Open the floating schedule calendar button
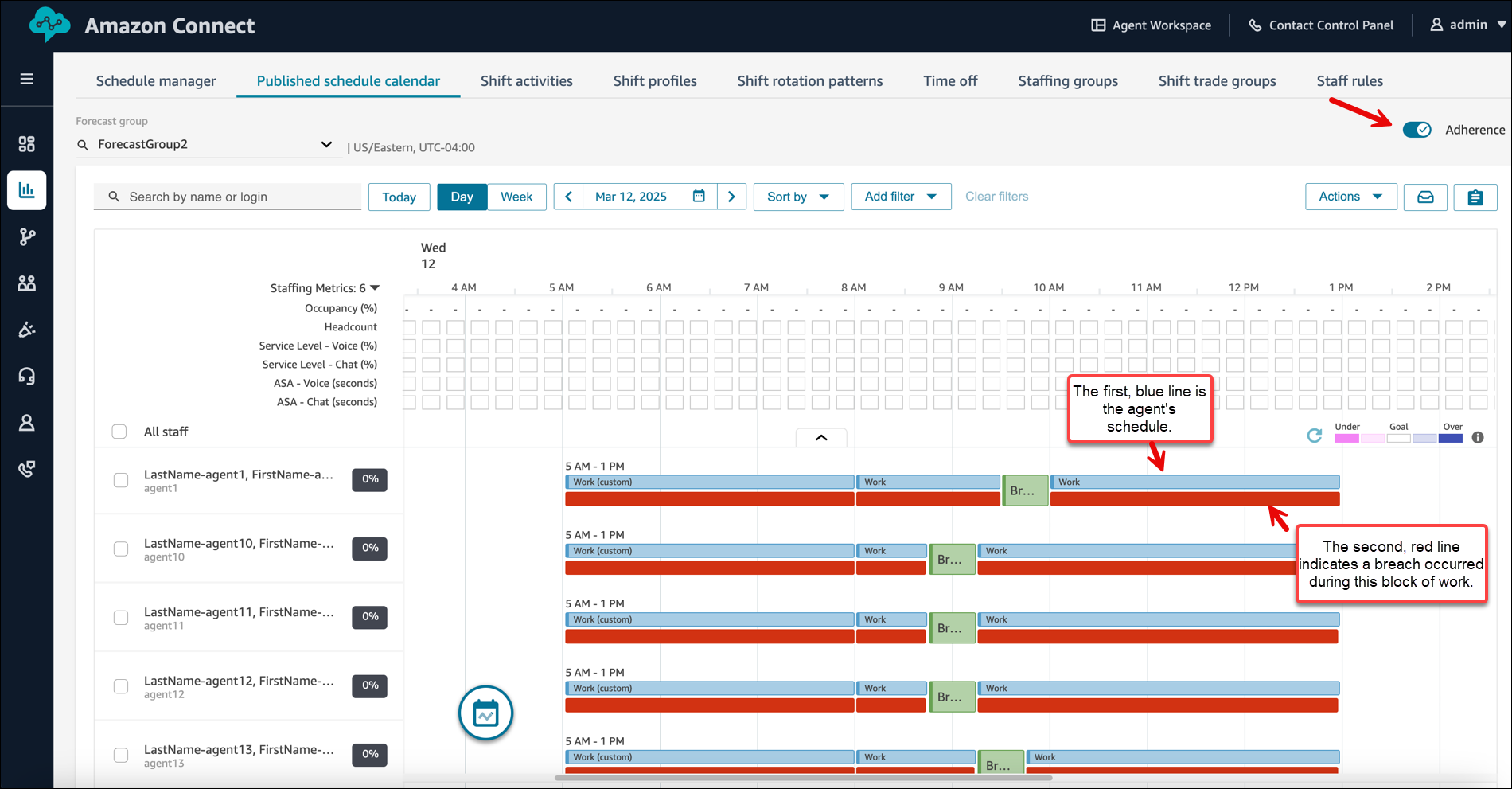The image size is (1512, 789). pyautogui.click(x=485, y=713)
